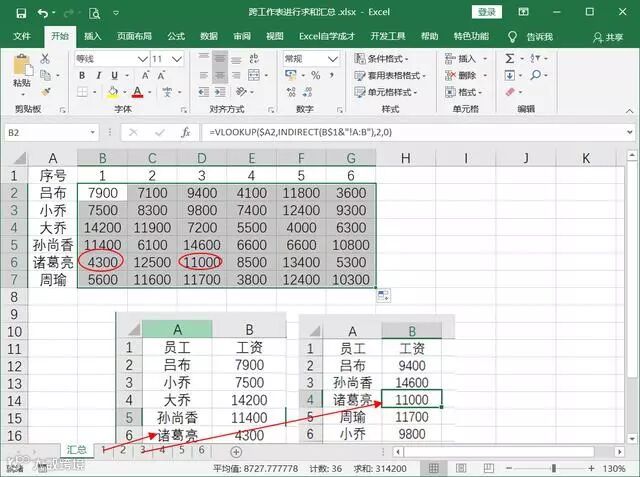Expand the formula bar

pyautogui.click(x=630, y=132)
